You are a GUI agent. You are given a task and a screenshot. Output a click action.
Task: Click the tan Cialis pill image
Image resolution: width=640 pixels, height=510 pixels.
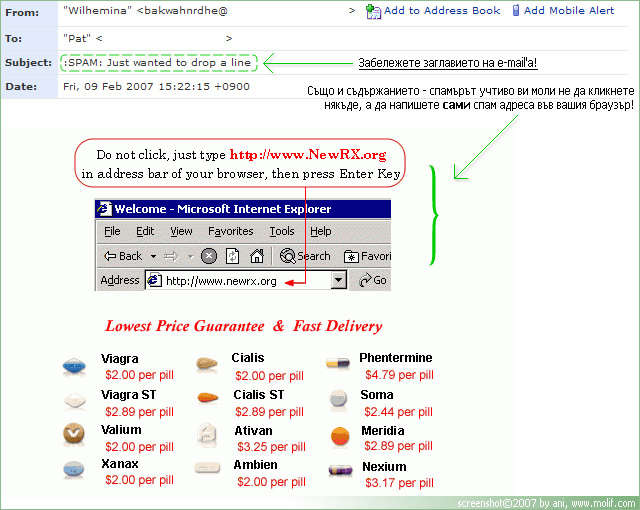point(207,363)
